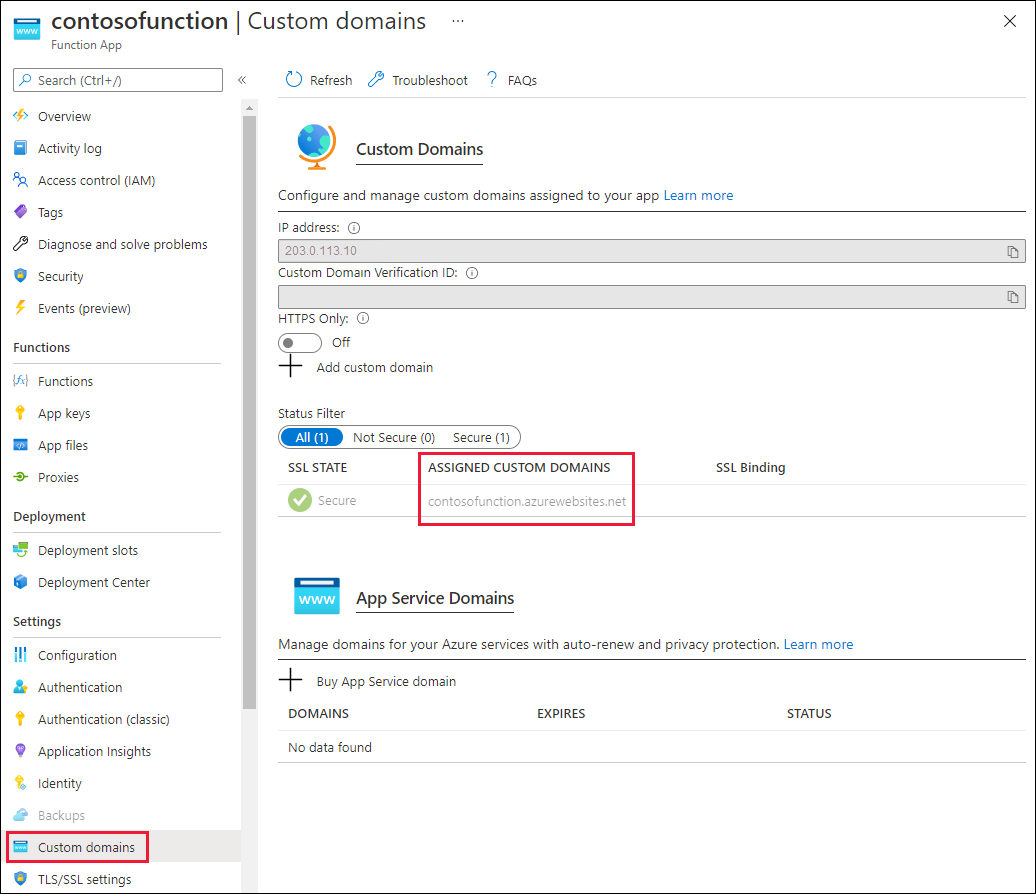Viewport: 1036px width, 894px height.
Task: Collapse the sidebar with the chevron
Action: (x=241, y=80)
